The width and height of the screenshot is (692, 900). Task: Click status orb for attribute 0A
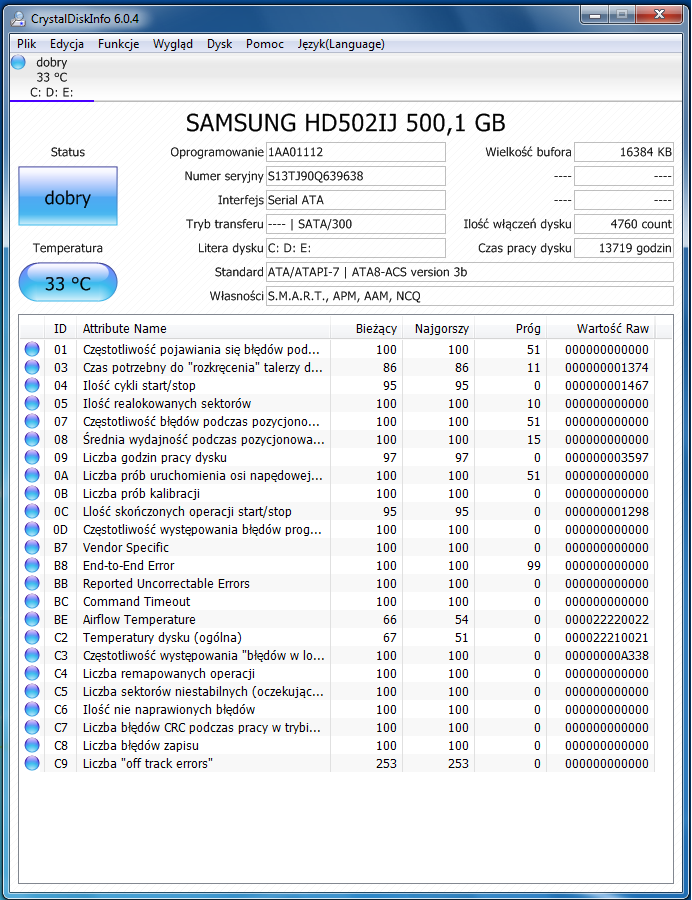coord(32,475)
